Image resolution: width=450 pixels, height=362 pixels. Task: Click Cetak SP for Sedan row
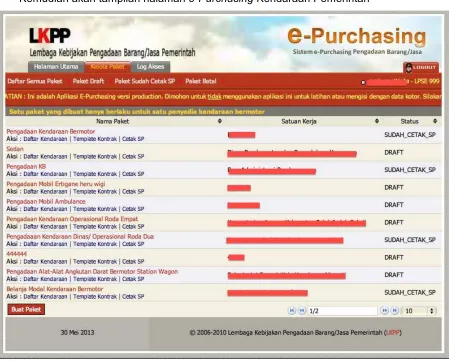tap(133, 156)
